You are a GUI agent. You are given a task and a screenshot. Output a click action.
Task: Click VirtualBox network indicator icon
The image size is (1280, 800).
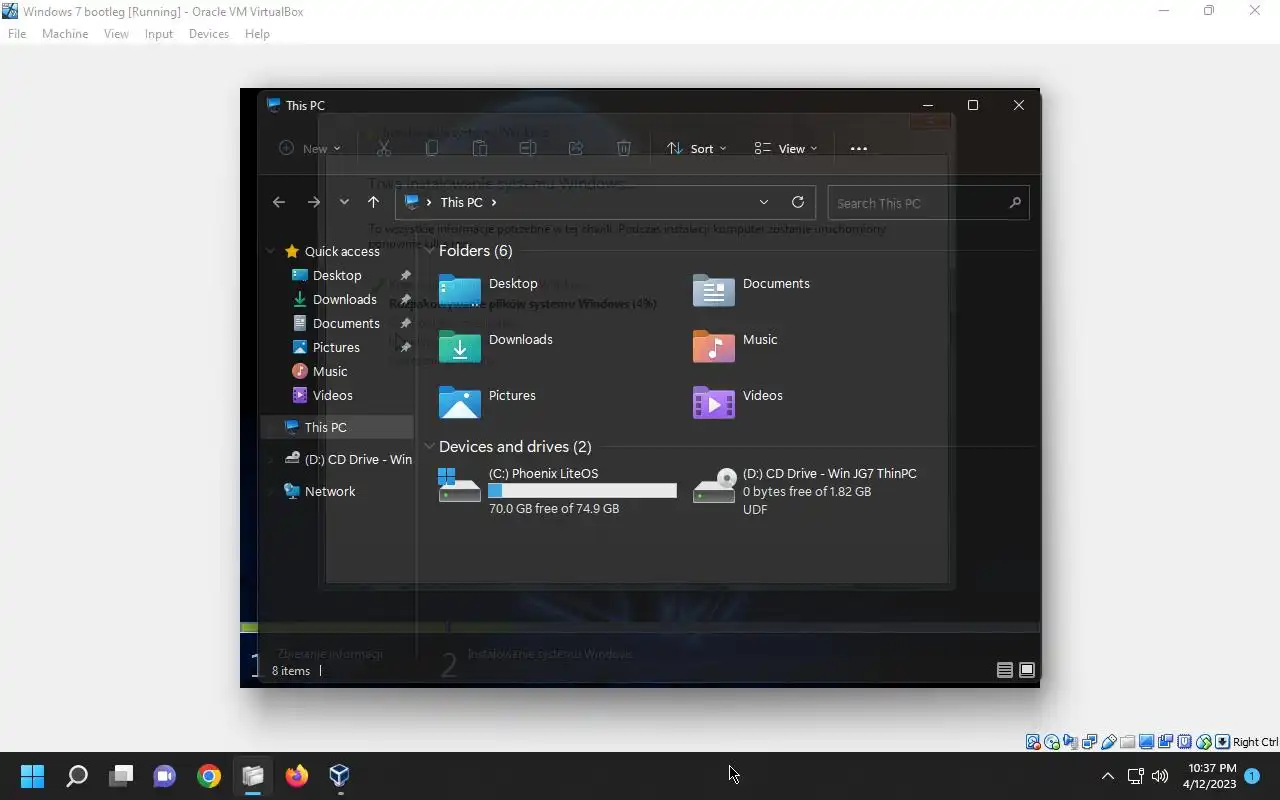pyautogui.click(x=1089, y=742)
